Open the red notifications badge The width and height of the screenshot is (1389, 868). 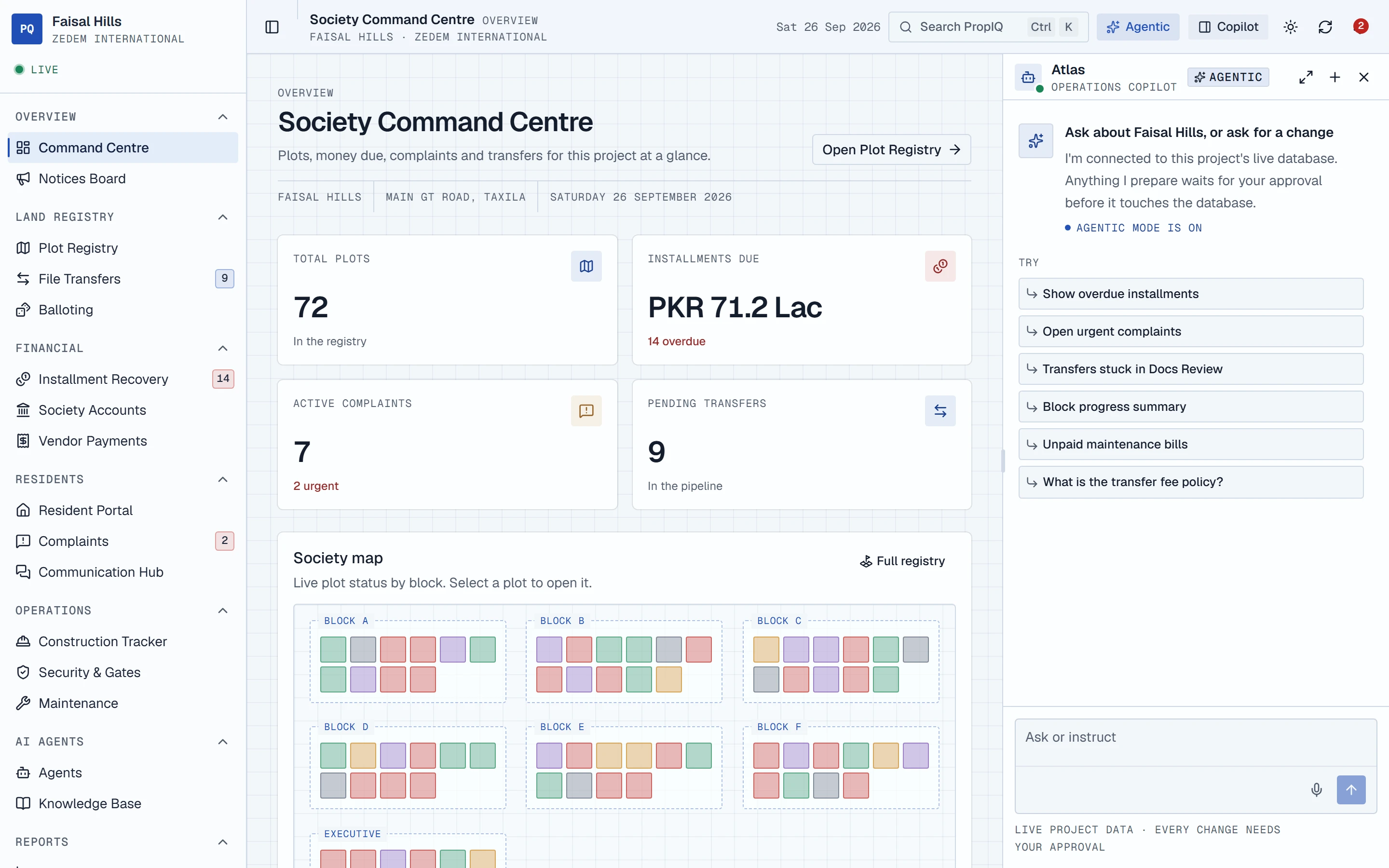coord(1360,26)
